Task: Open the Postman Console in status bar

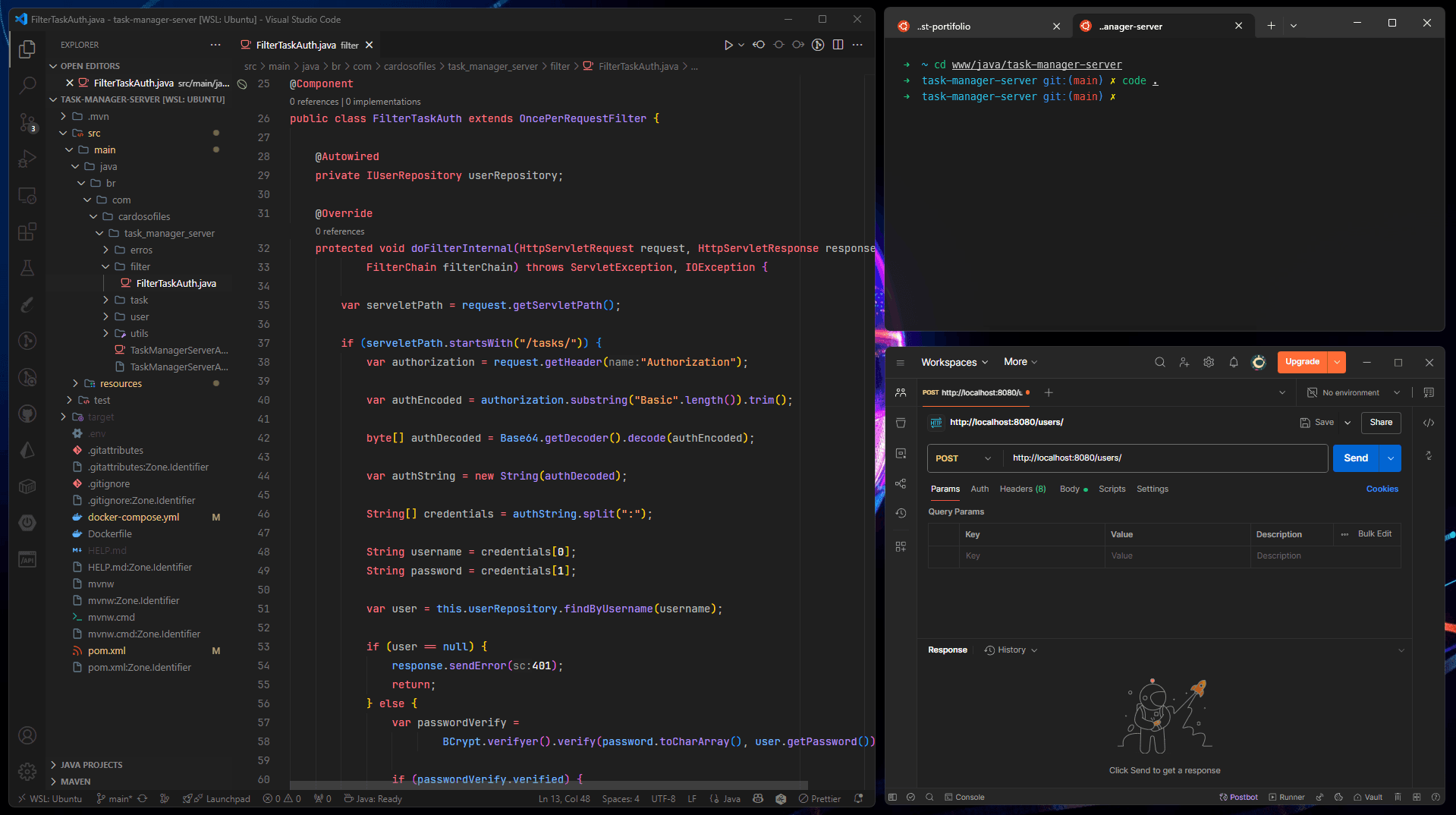Action: click(x=964, y=797)
